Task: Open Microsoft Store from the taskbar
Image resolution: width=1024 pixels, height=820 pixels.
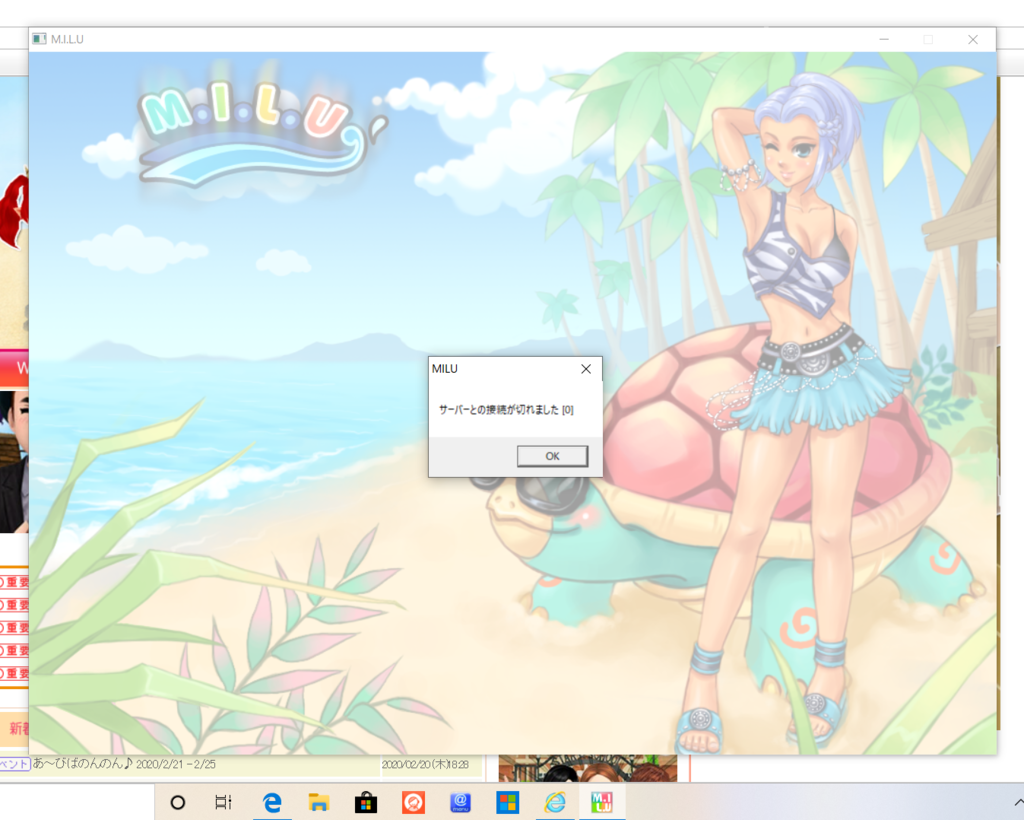Action: (366, 802)
